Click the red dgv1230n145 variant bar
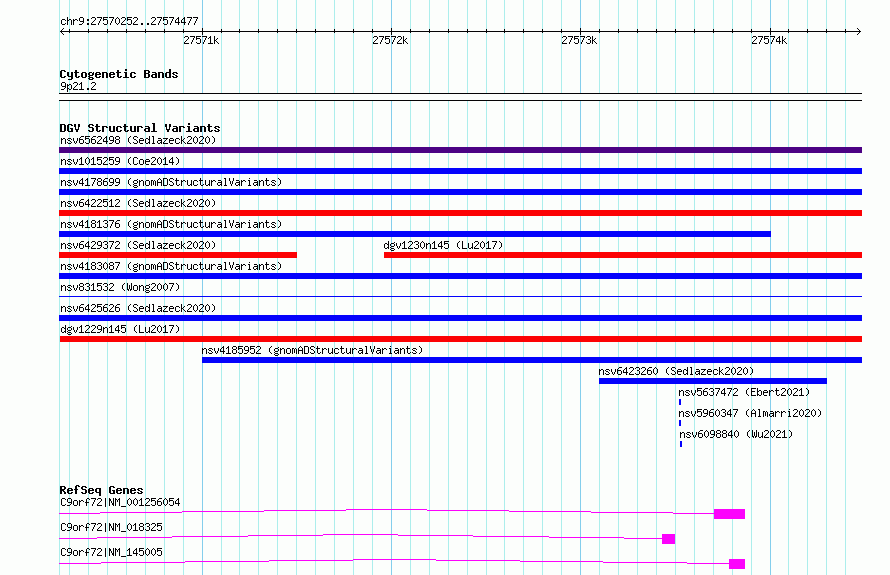 (x=623, y=255)
